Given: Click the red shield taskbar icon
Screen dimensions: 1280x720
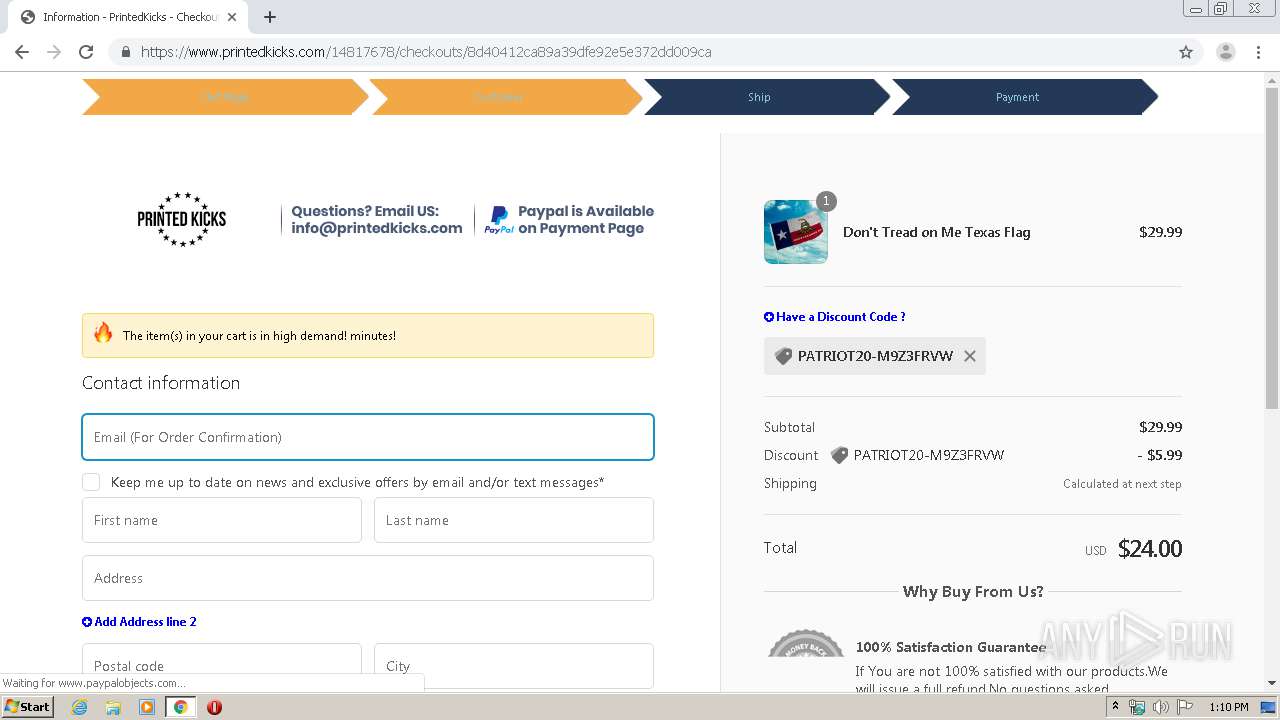Looking at the screenshot, I should pyautogui.click(x=214, y=707).
